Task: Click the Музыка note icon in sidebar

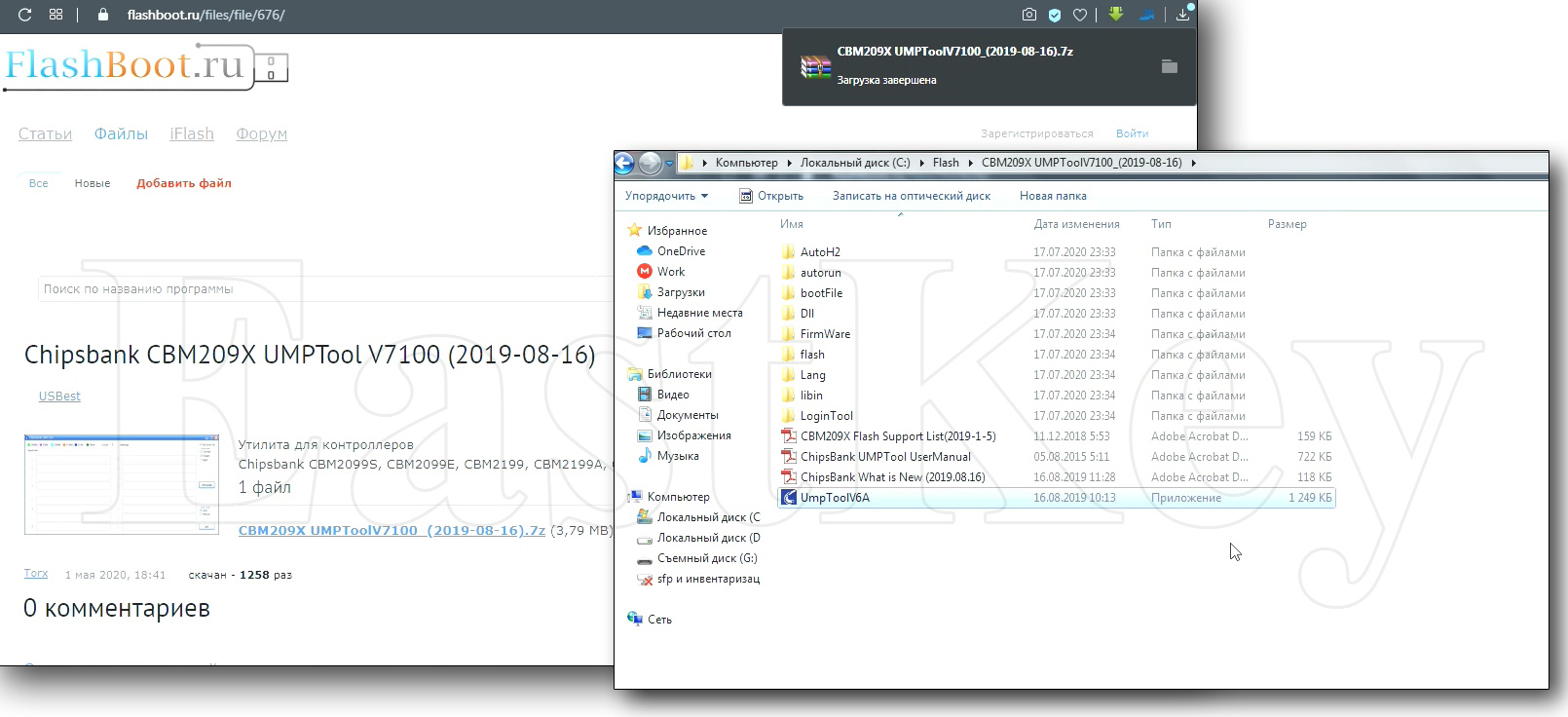Action: pyautogui.click(x=645, y=456)
